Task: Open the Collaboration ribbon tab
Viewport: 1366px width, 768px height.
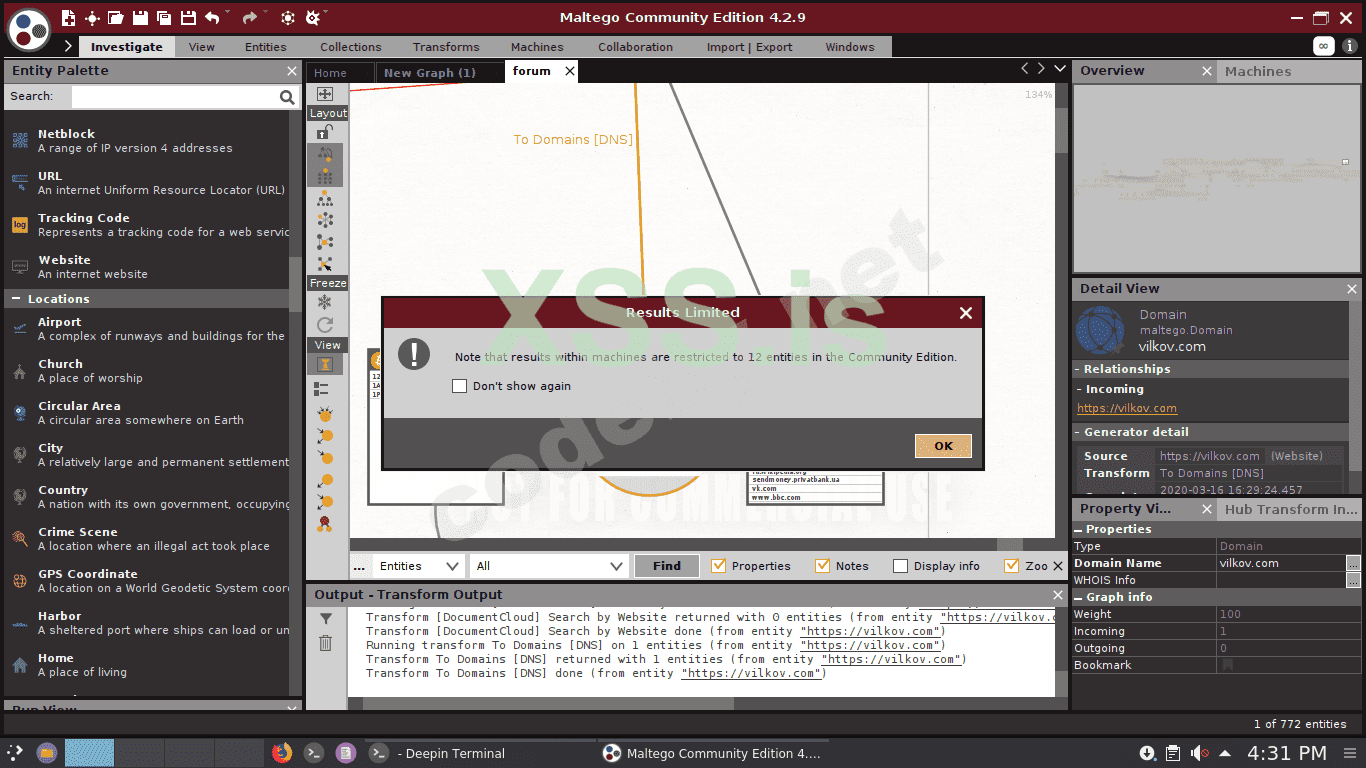Action: point(635,47)
